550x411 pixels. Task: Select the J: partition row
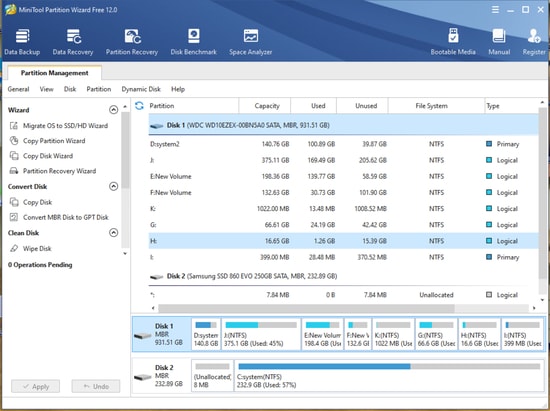click(x=343, y=160)
